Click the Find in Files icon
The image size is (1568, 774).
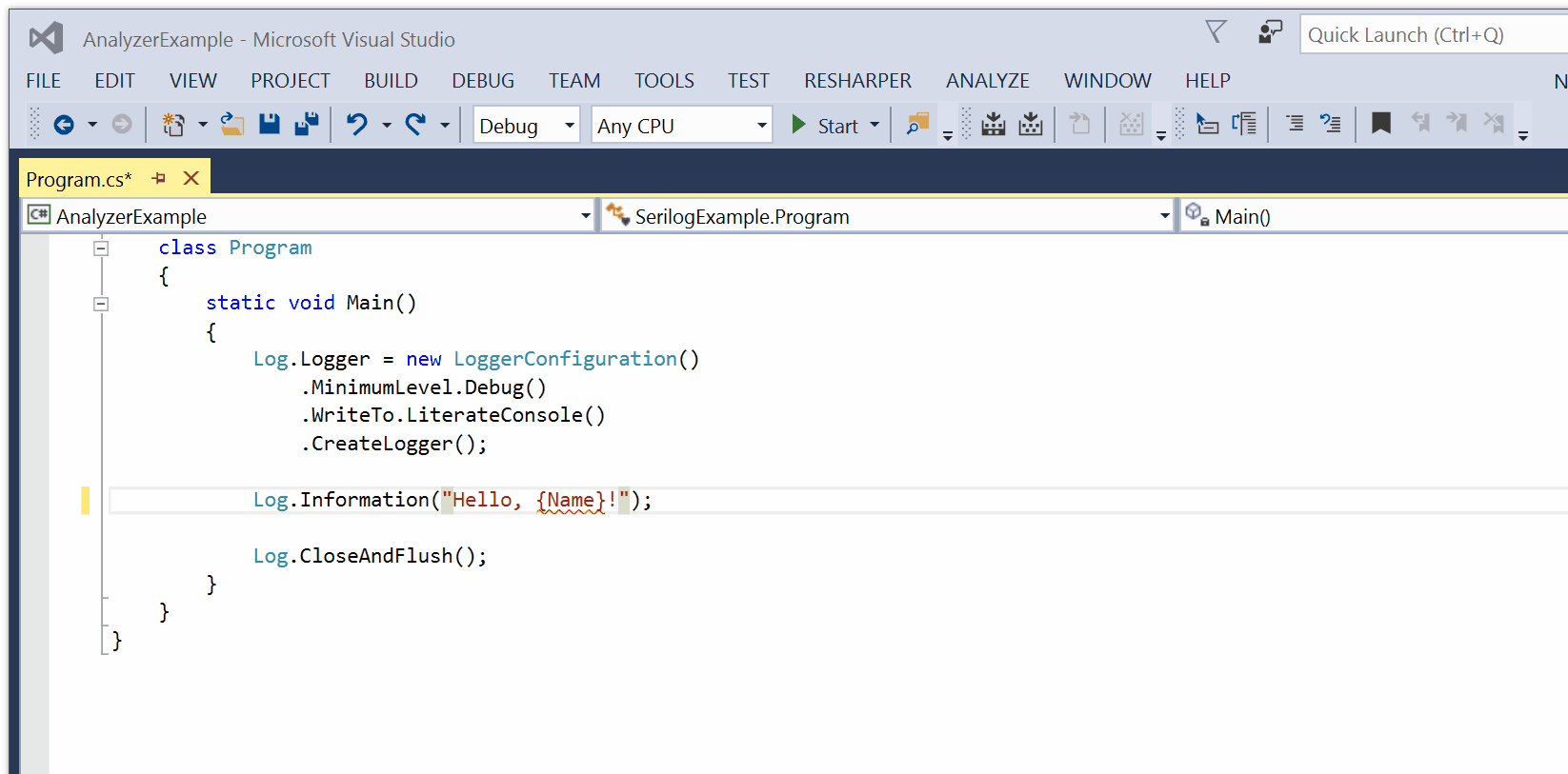[x=917, y=125]
